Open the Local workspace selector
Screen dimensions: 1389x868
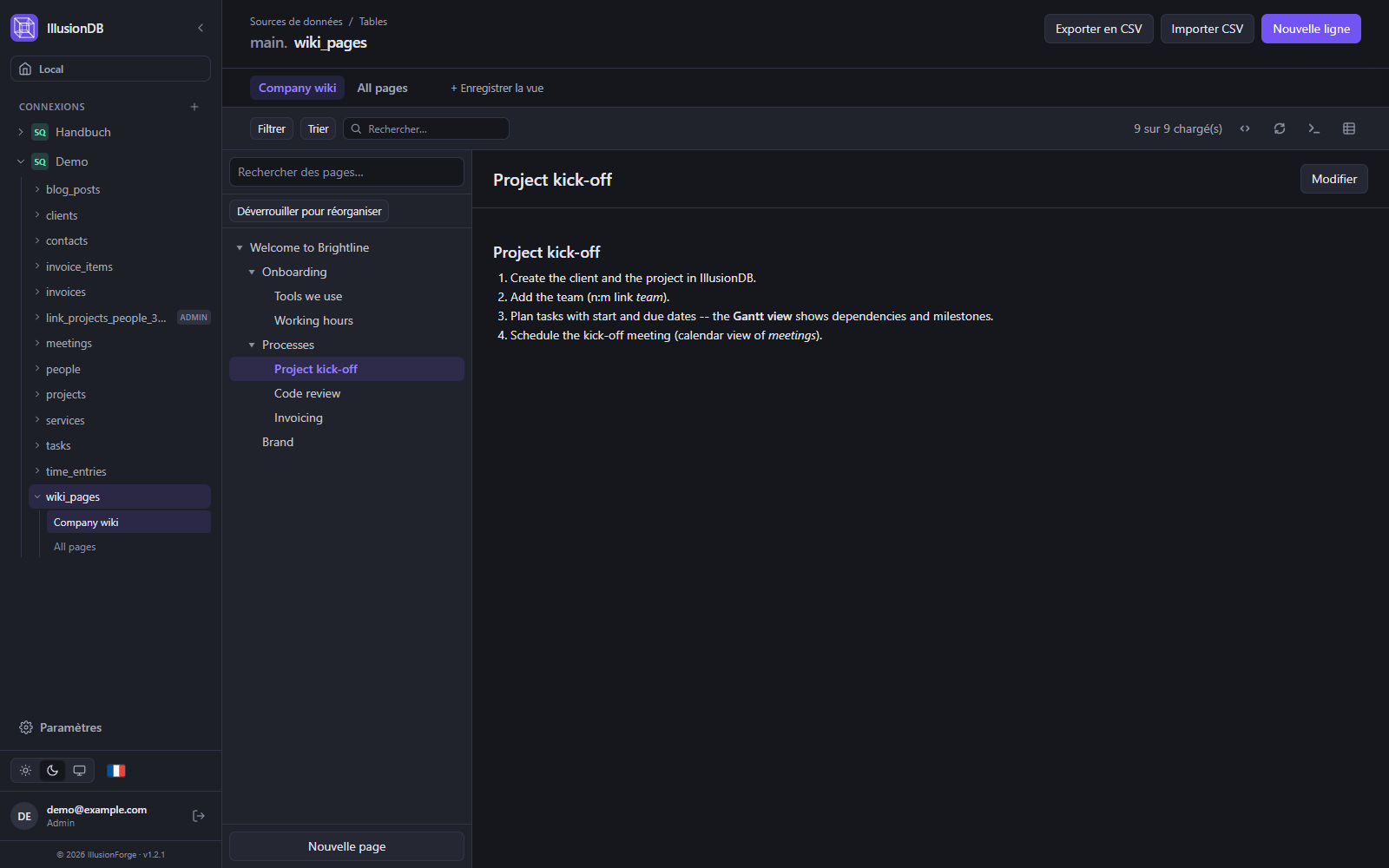(x=110, y=69)
